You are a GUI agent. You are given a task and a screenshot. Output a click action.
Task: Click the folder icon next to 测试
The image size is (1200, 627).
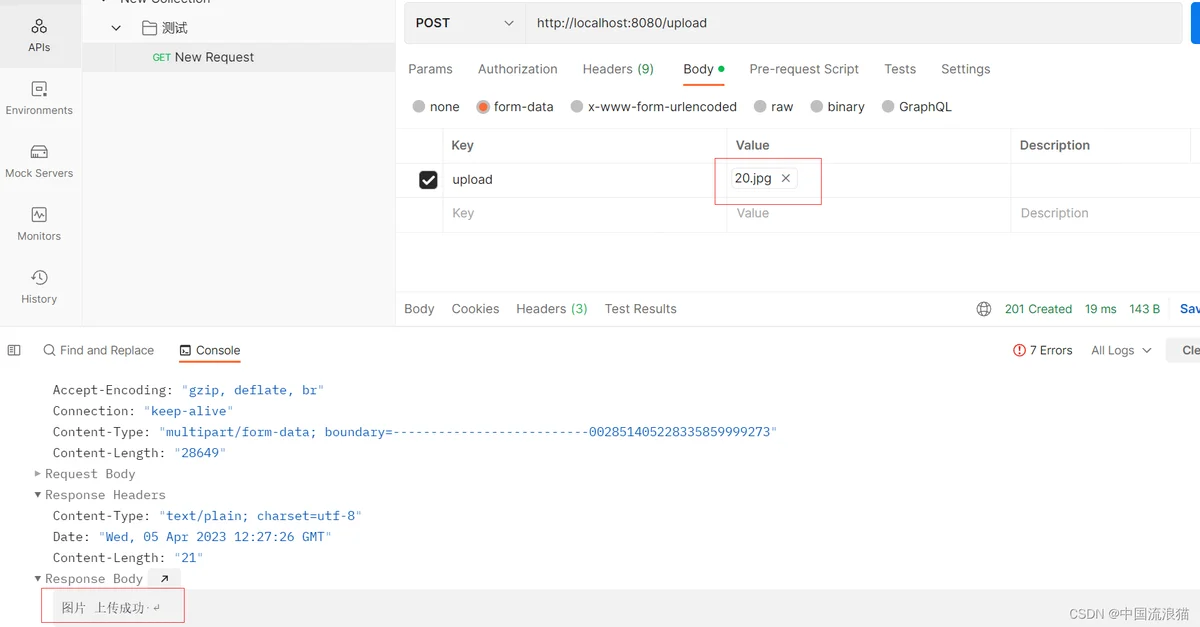tap(149, 28)
